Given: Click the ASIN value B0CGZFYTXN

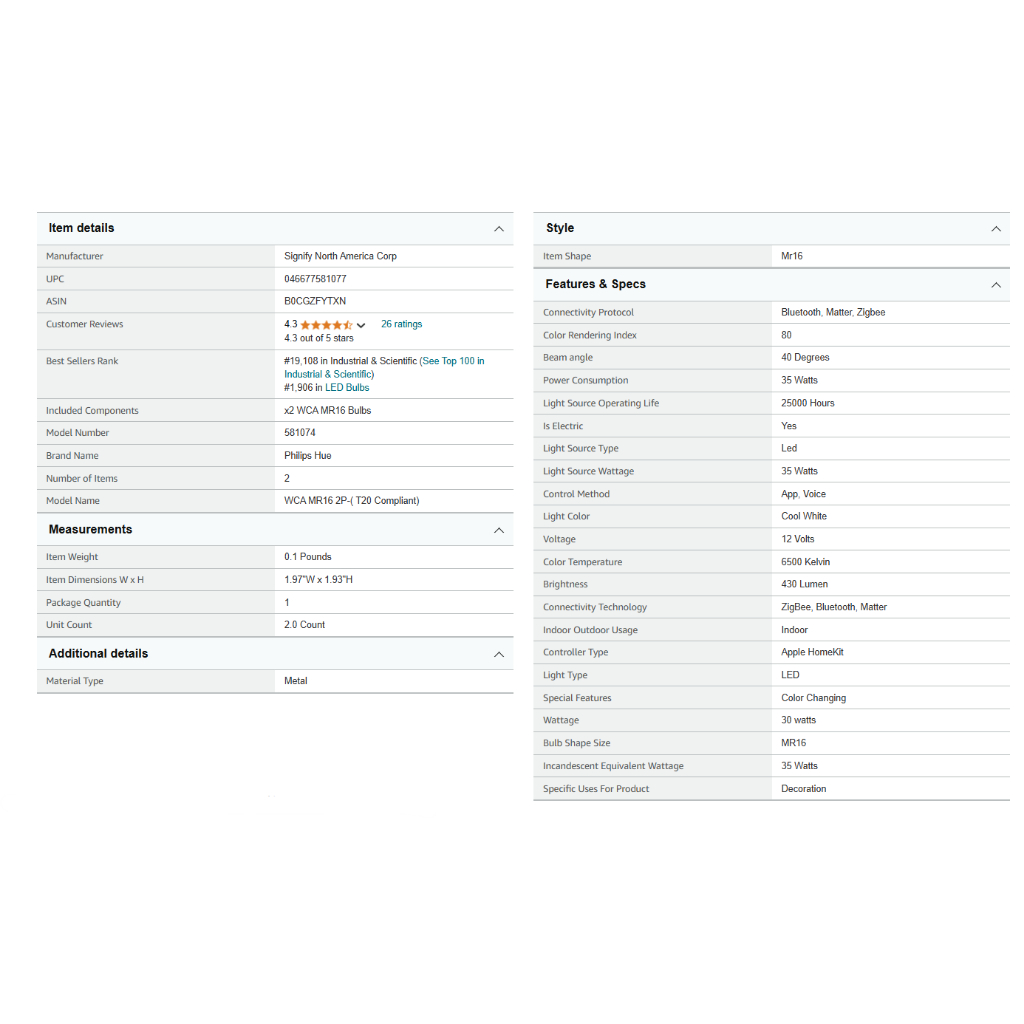Looking at the screenshot, I should (x=315, y=301).
